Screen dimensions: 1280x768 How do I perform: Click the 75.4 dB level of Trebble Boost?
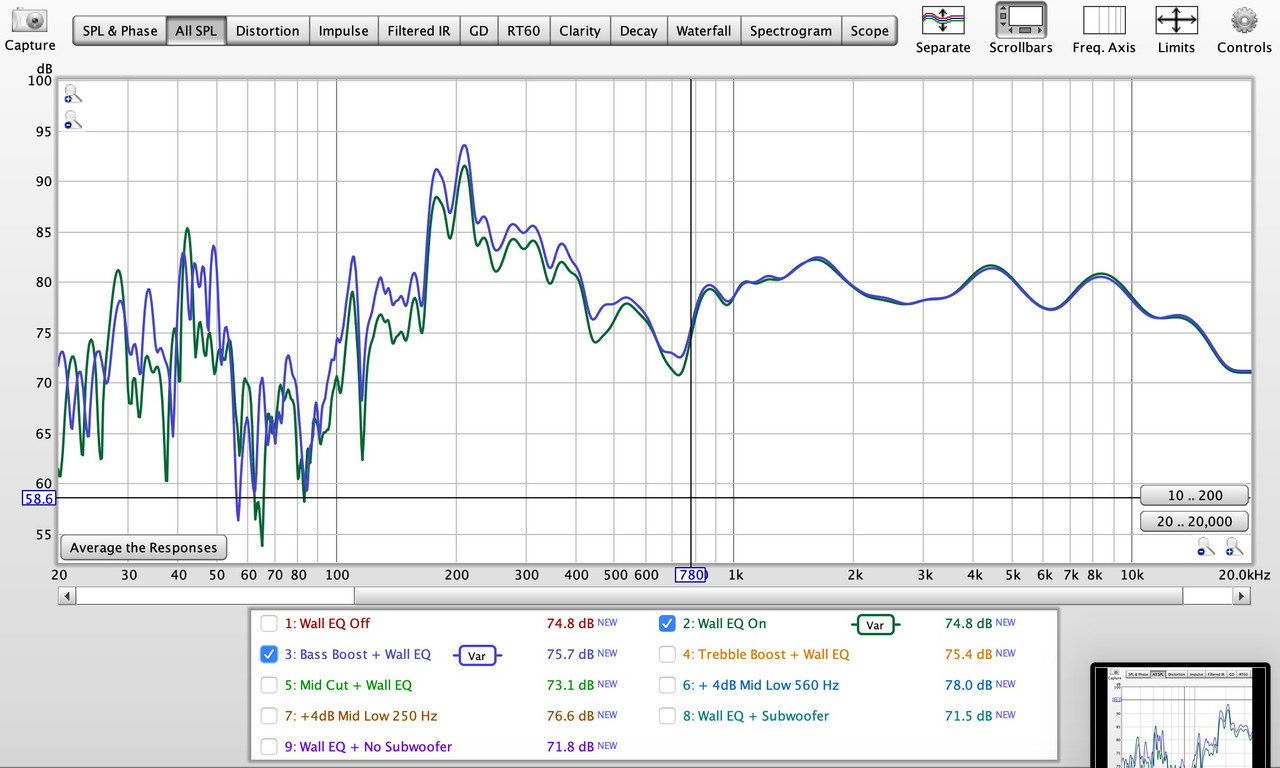tap(969, 655)
